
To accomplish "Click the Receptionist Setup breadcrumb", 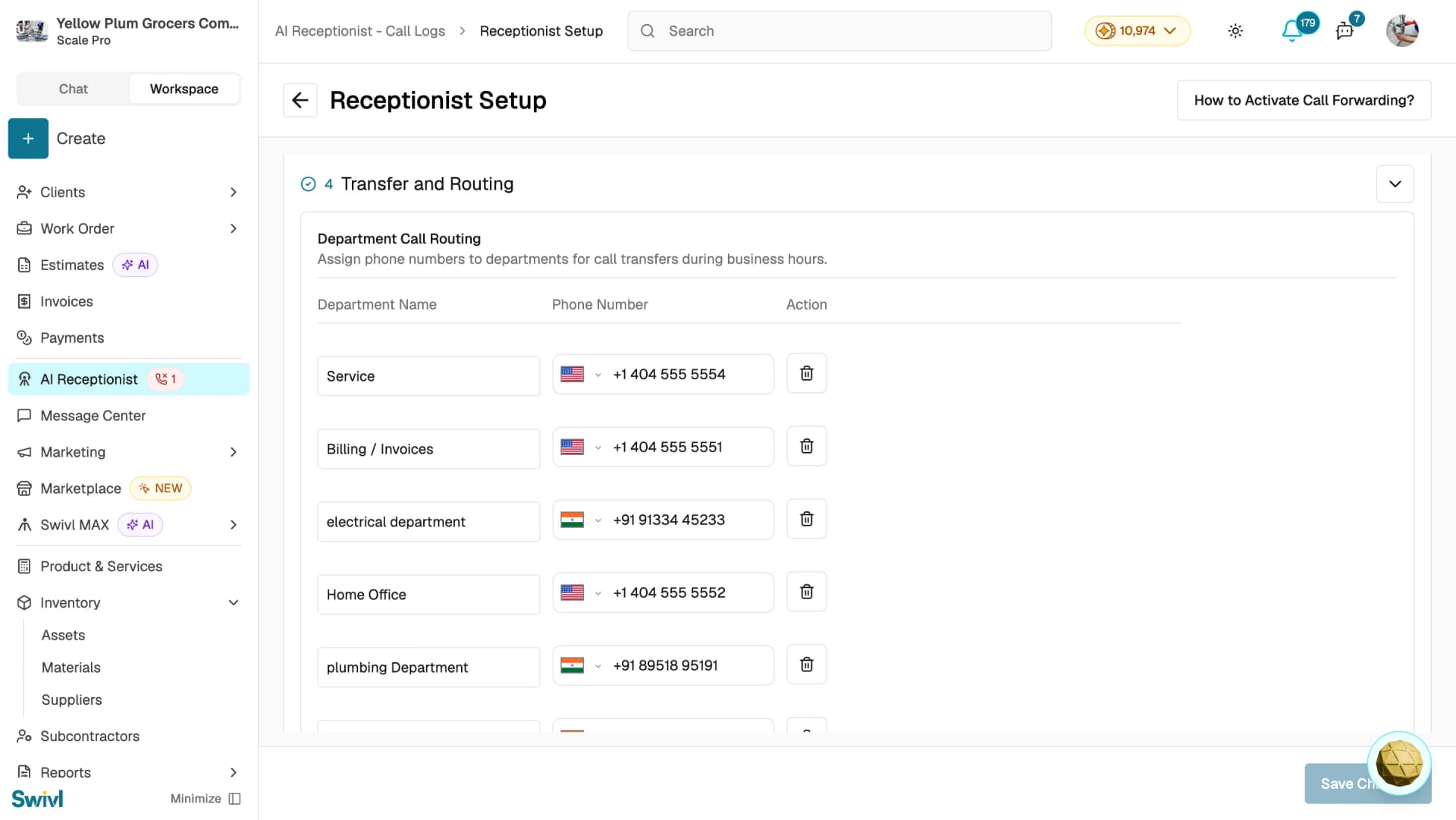I will point(541,31).
